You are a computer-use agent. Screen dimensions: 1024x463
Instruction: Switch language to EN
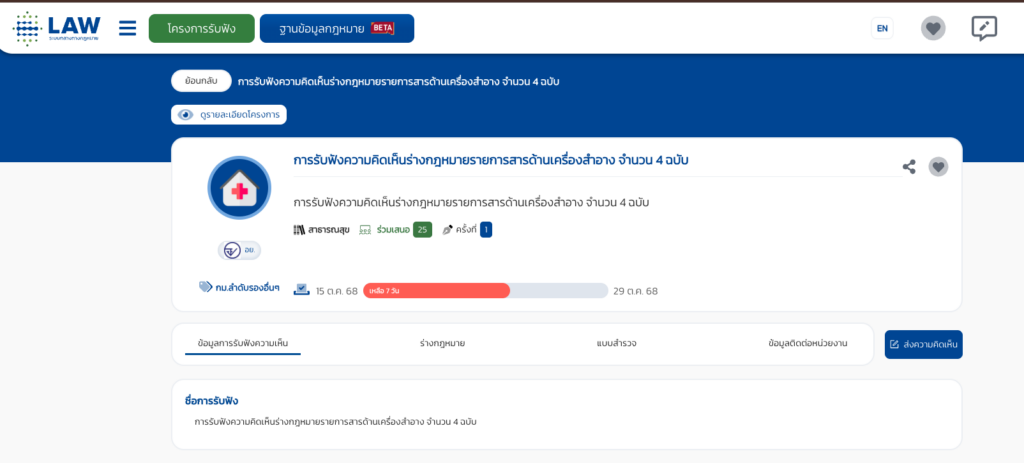point(882,28)
